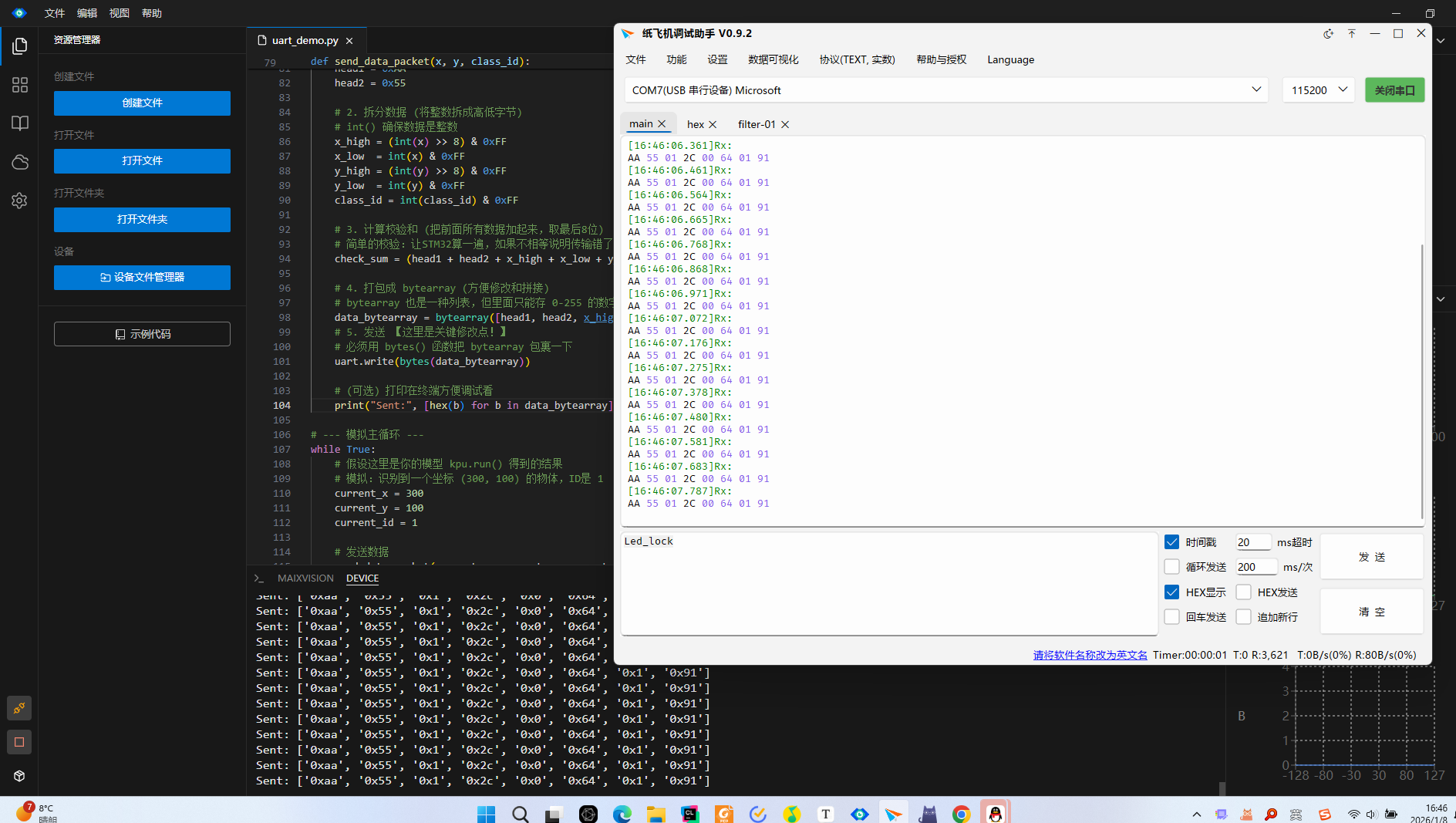Open the 功能 menu
Screen dimensions: 1456x823
point(676,59)
